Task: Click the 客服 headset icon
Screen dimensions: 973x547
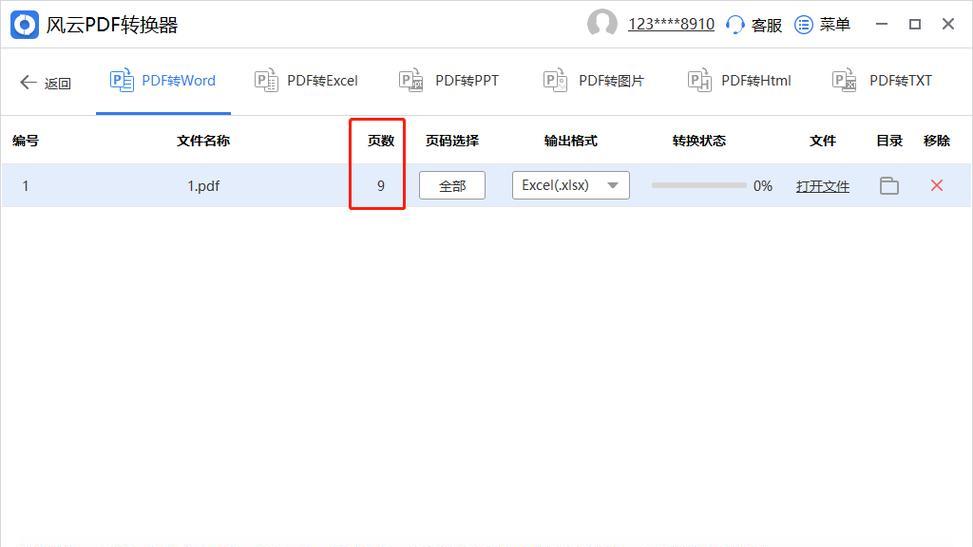Action: [735, 25]
